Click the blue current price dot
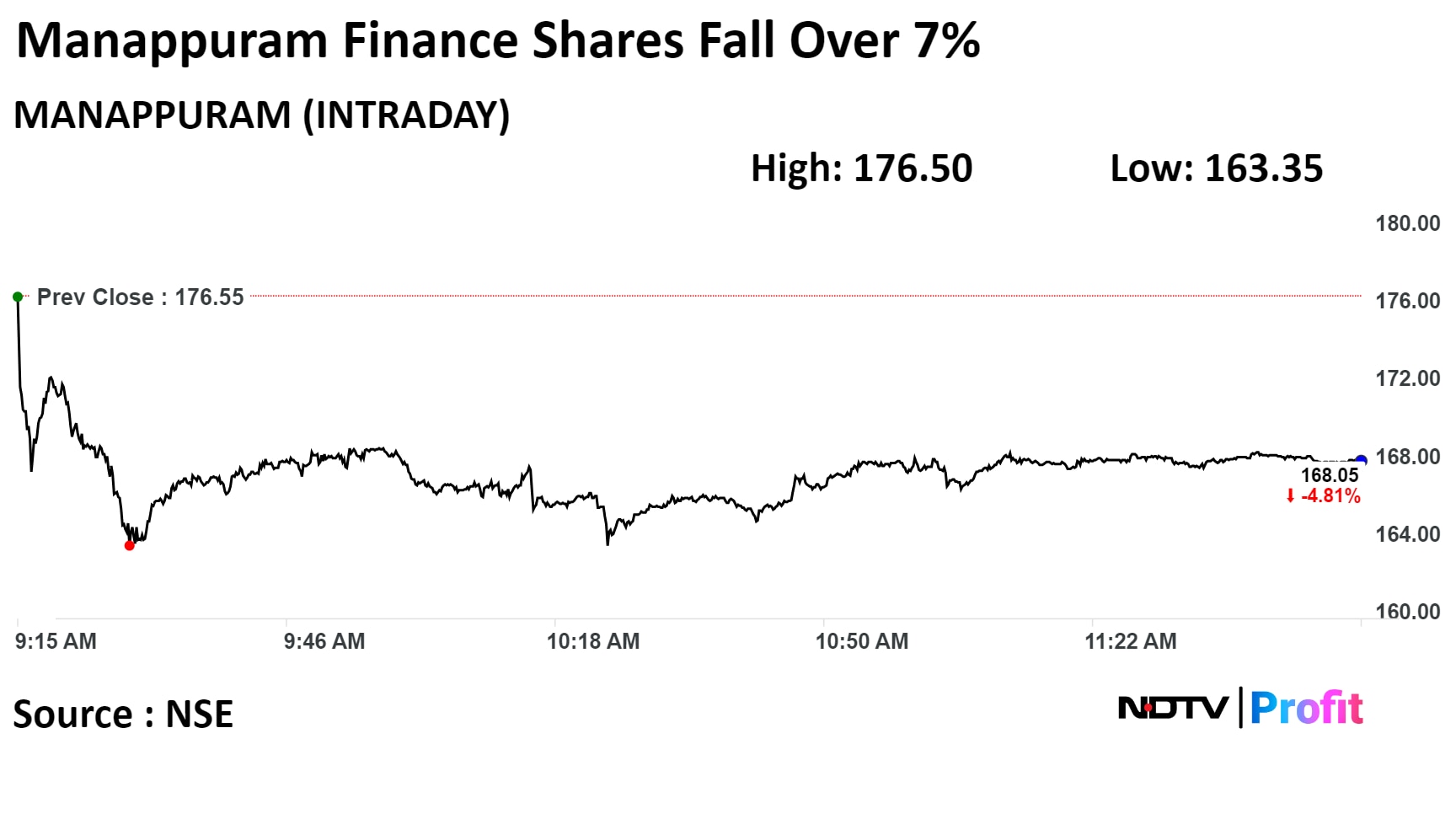The image size is (1456, 819). pyautogui.click(x=1361, y=461)
